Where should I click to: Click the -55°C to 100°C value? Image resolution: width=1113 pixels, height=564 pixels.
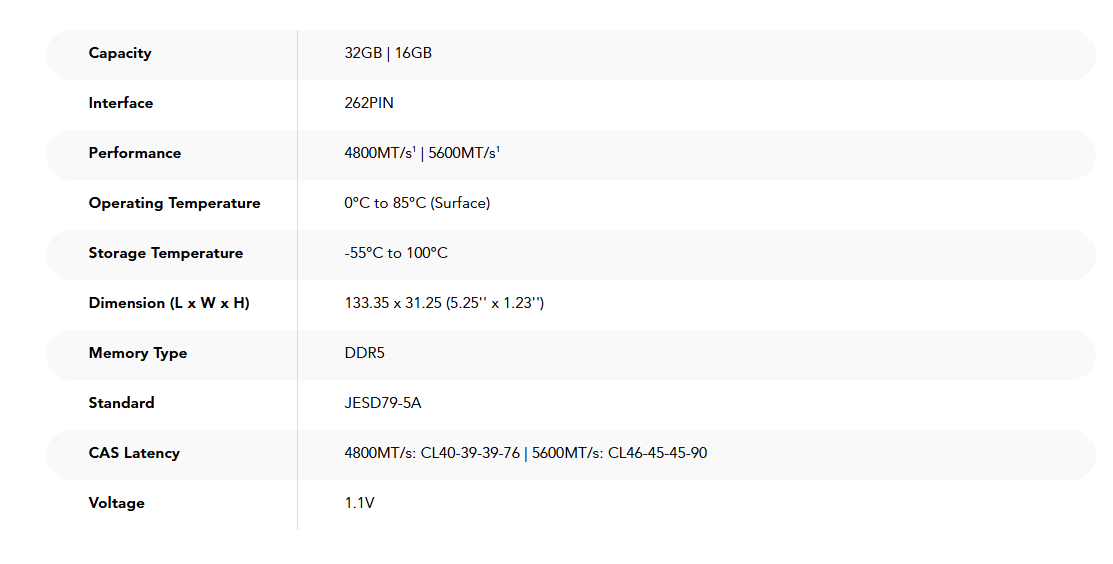coord(396,253)
